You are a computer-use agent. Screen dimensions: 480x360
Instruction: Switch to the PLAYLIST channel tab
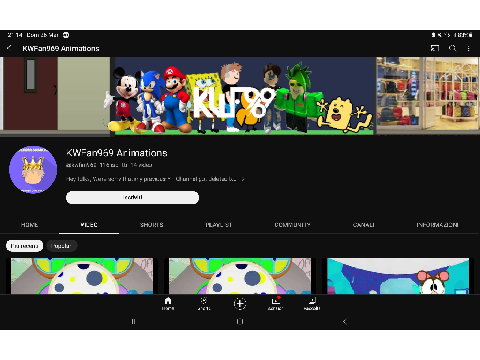(x=218, y=225)
